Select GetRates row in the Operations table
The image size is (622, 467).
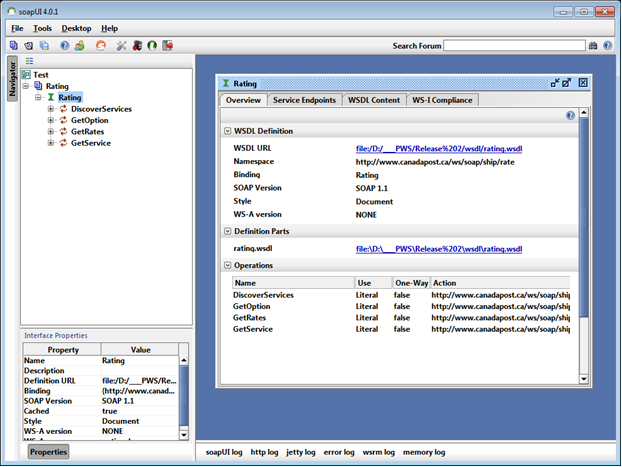coord(401,318)
